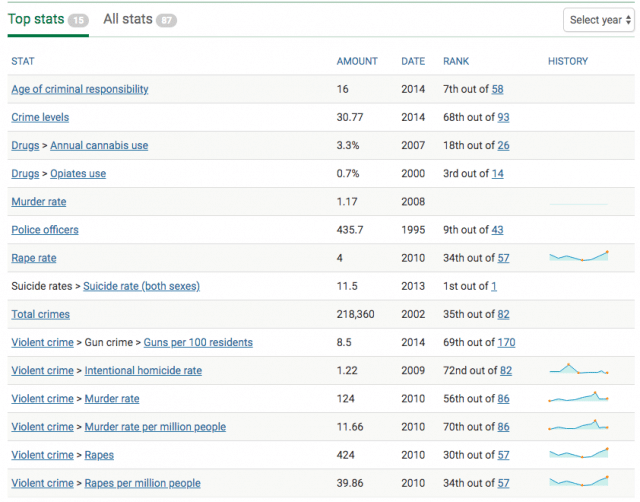Open Age of criminal responsibility link
The image size is (640, 502).
[x=80, y=89]
